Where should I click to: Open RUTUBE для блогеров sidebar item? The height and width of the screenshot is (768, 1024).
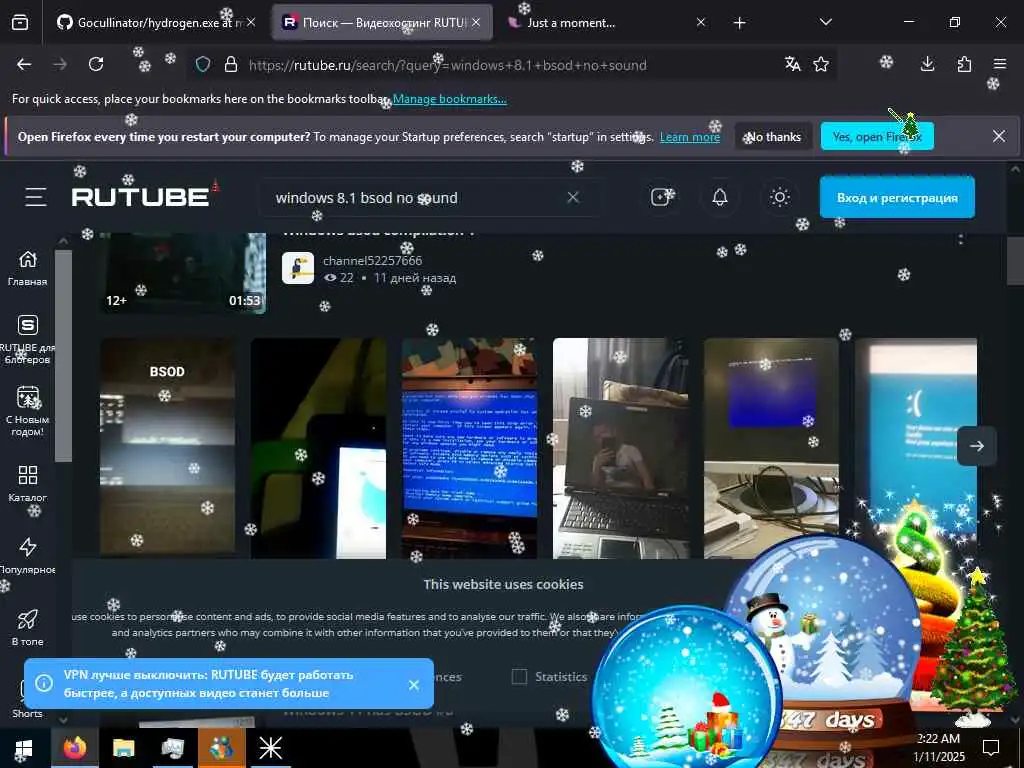click(27, 340)
